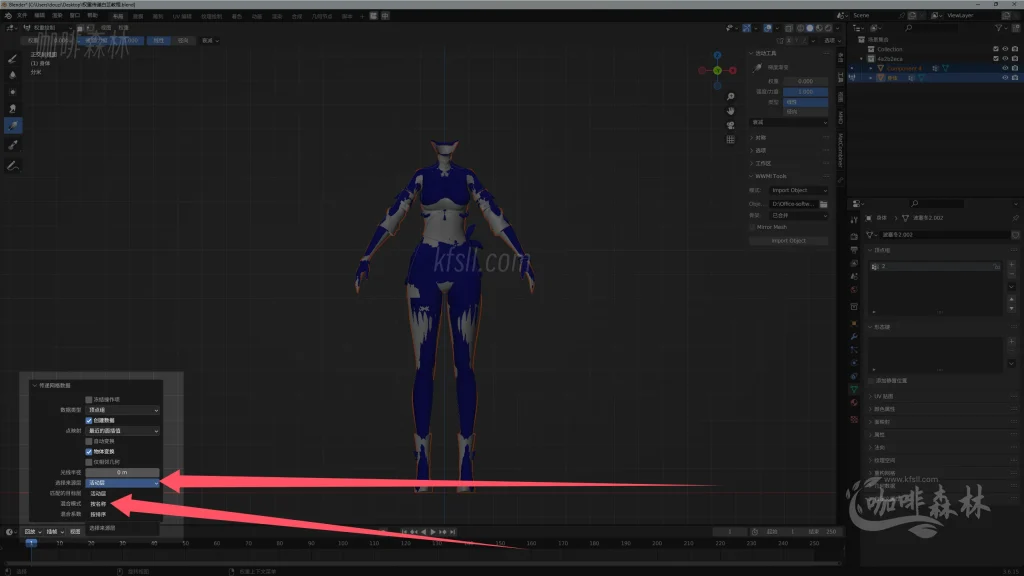The height and width of the screenshot is (576, 1024).
Task: Open the outliner filter funnel
Action: pyautogui.click(x=999, y=28)
